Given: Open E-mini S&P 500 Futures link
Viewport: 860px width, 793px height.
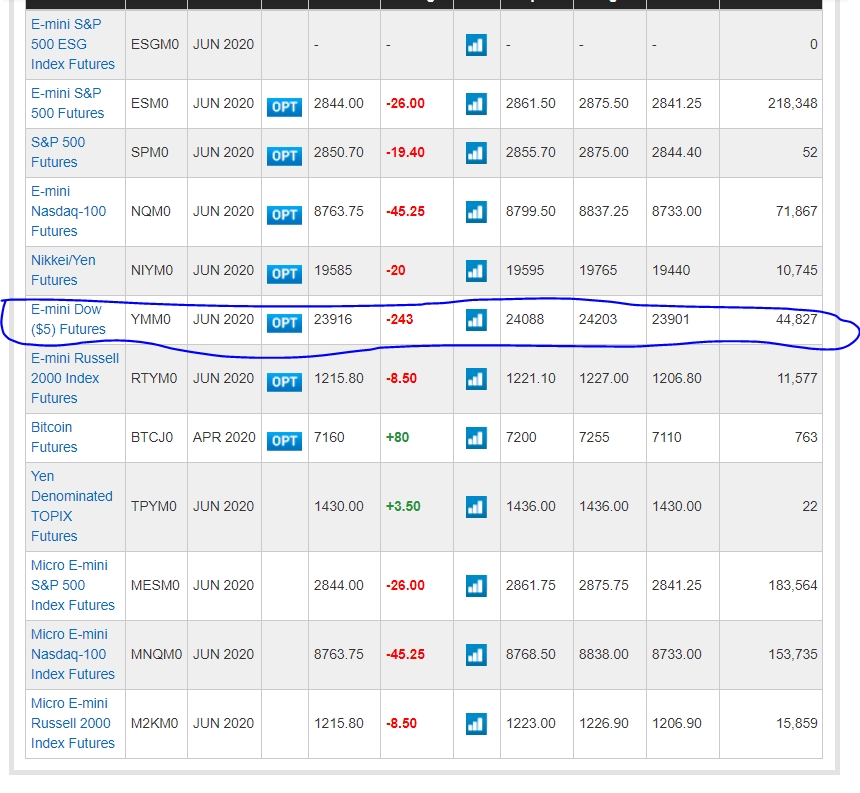Looking at the screenshot, I should (67, 103).
